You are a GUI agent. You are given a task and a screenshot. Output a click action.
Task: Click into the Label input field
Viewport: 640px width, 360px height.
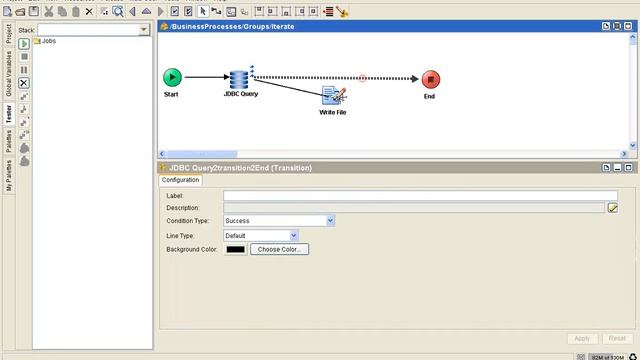pos(420,196)
